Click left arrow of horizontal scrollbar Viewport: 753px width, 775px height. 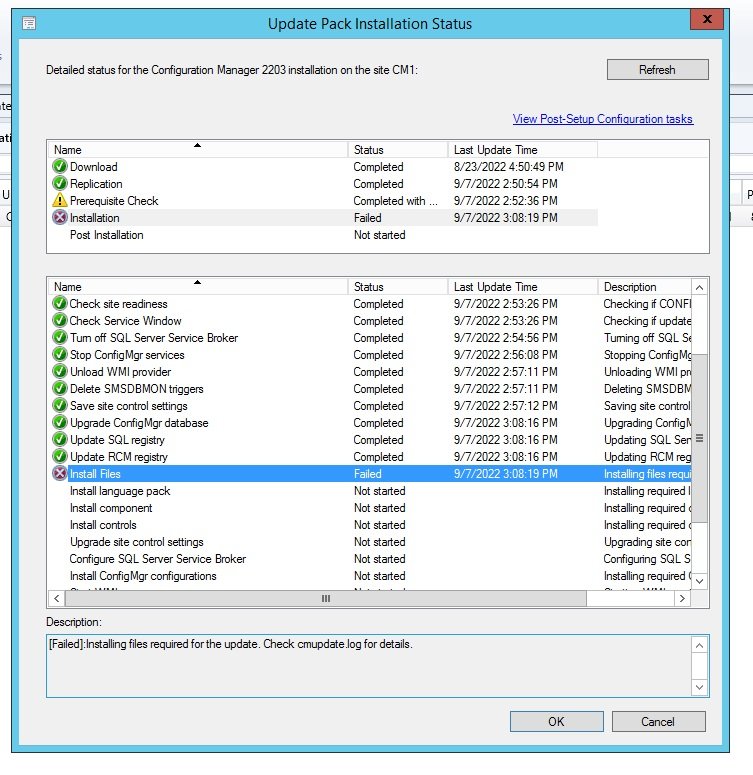pos(57,599)
